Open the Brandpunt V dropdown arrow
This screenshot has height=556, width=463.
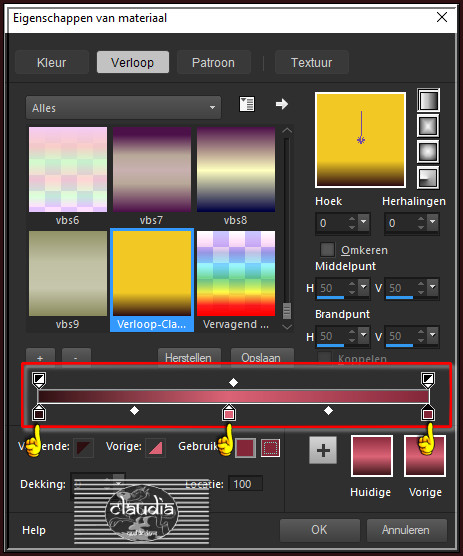(433, 335)
